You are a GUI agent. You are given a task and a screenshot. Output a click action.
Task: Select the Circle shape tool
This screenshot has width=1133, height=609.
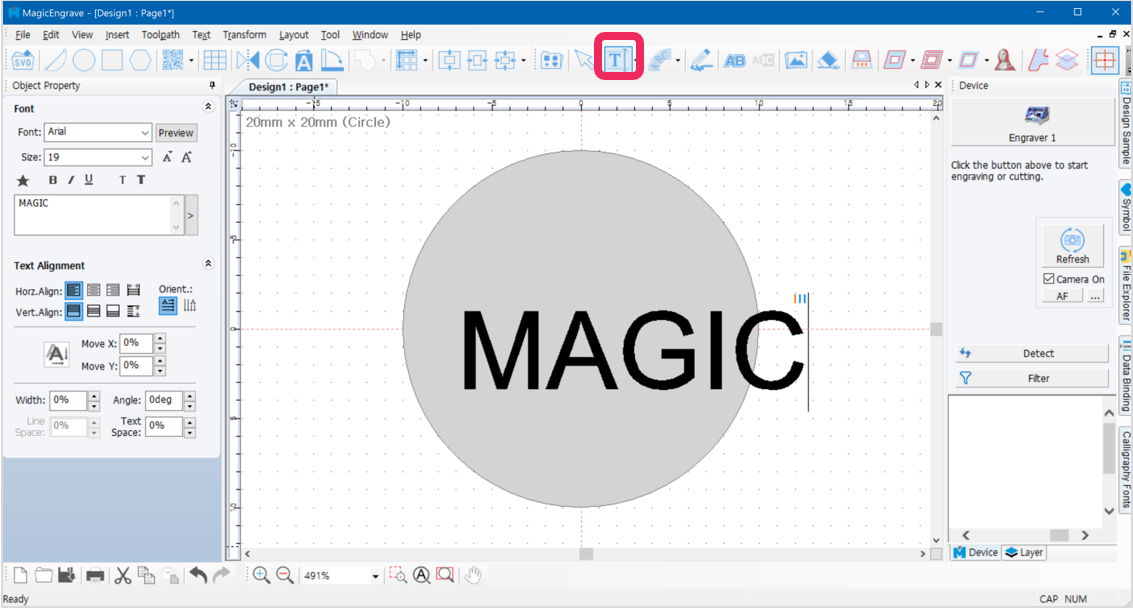(x=84, y=60)
